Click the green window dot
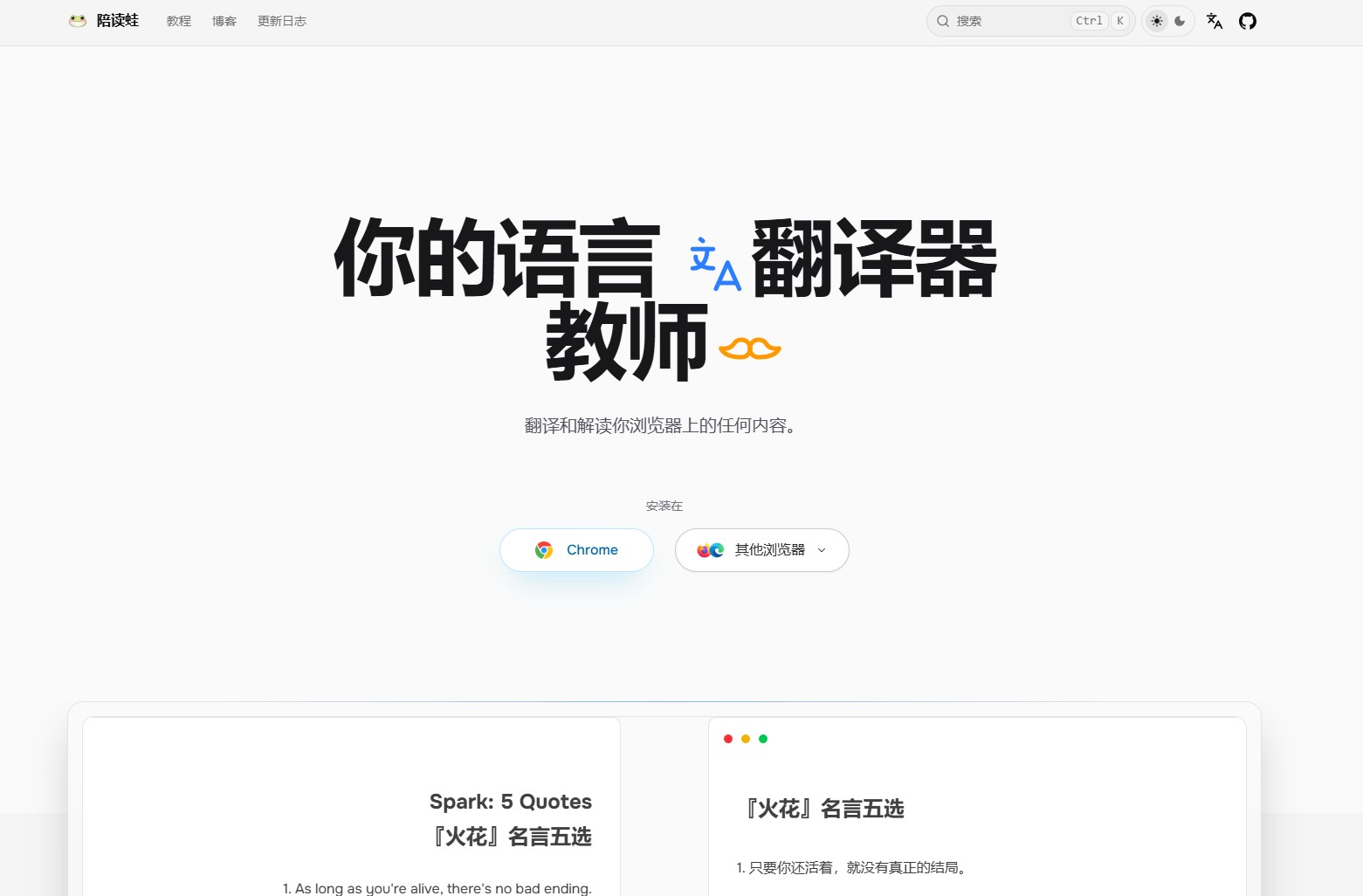This screenshot has height=896, width=1363. tap(763, 739)
